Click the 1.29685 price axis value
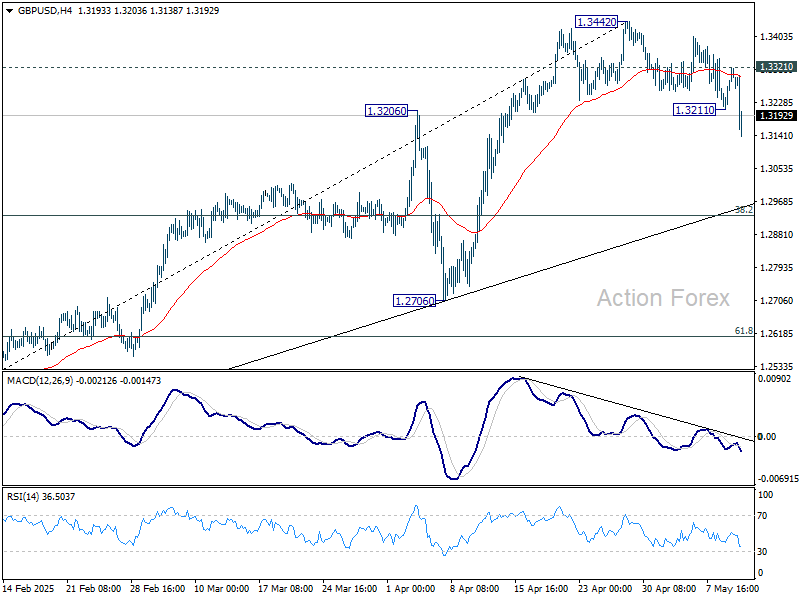 (777, 202)
